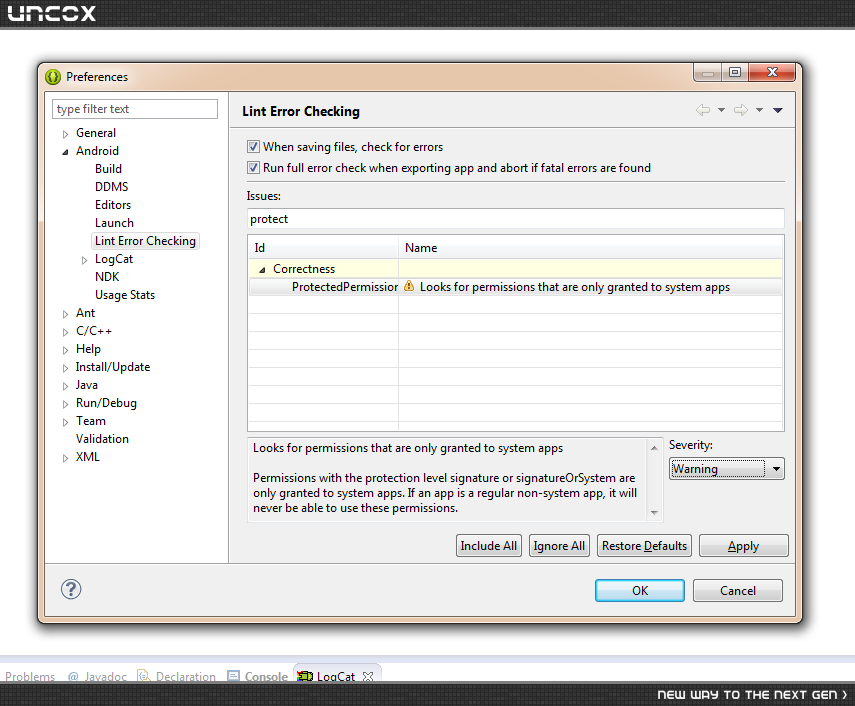Click the warning icon in ProtectedPermission row
855x706 pixels.
tap(409, 286)
